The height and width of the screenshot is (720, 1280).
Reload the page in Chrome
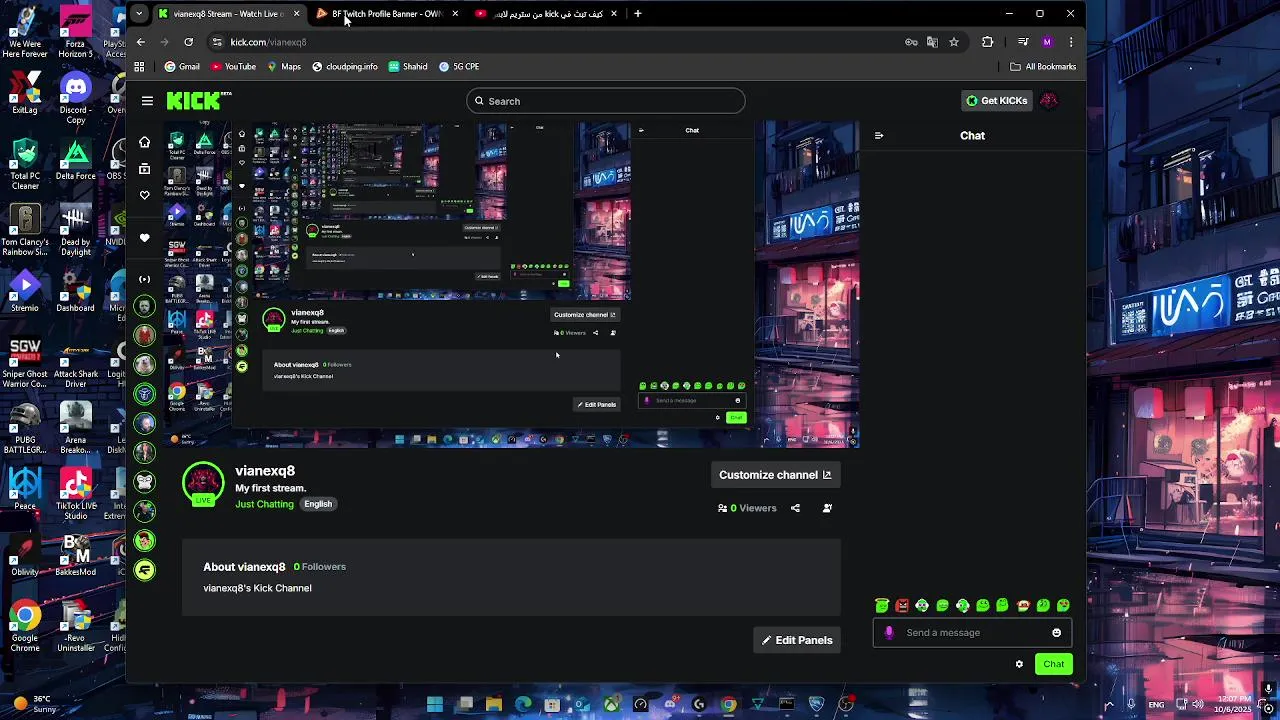point(188,42)
